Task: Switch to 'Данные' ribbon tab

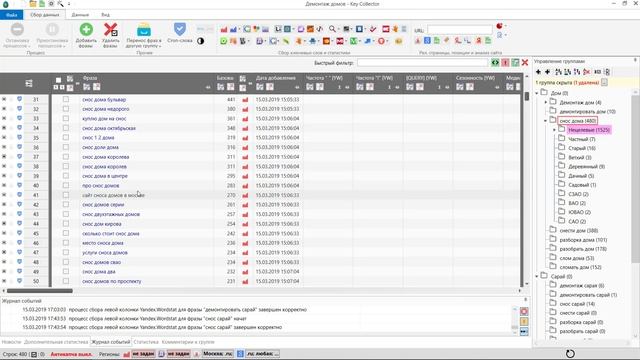Action: tap(80, 15)
